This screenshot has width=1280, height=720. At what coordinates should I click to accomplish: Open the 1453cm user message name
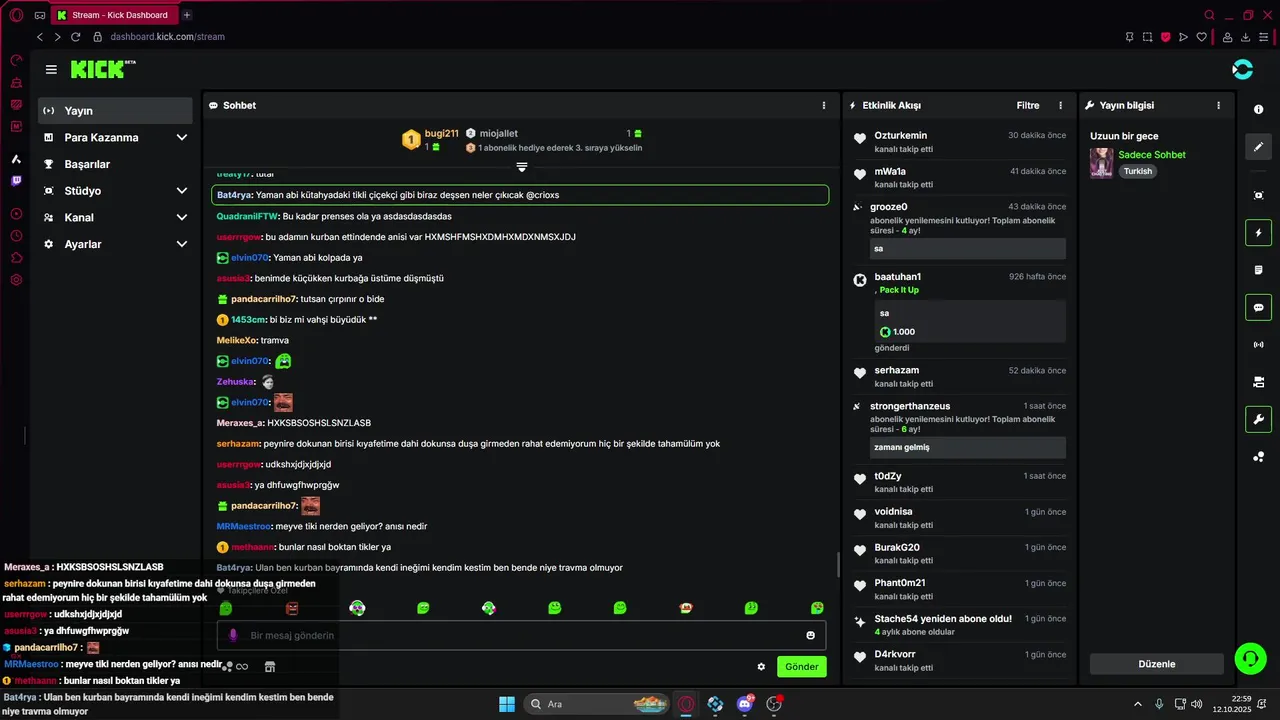point(248,320)
